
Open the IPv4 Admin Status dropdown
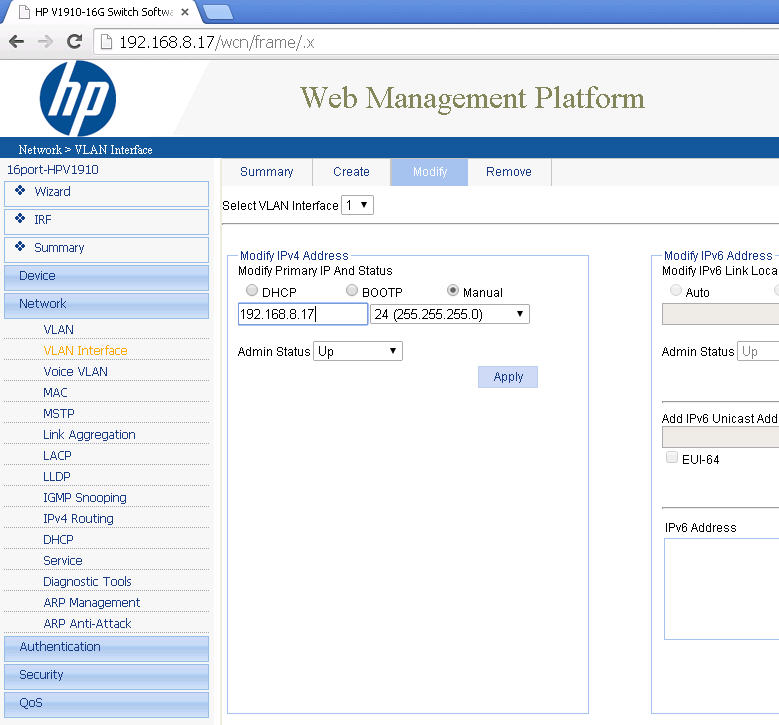click(357, 351)
